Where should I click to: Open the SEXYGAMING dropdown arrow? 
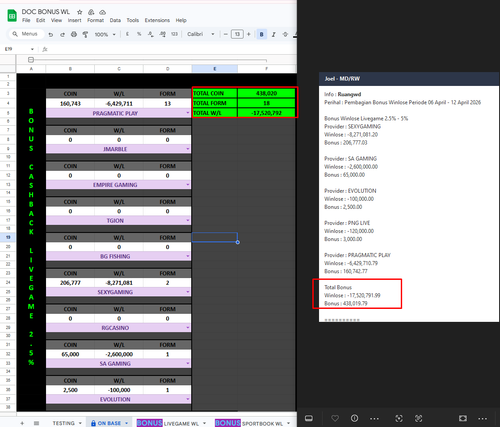tap(188, 292)
